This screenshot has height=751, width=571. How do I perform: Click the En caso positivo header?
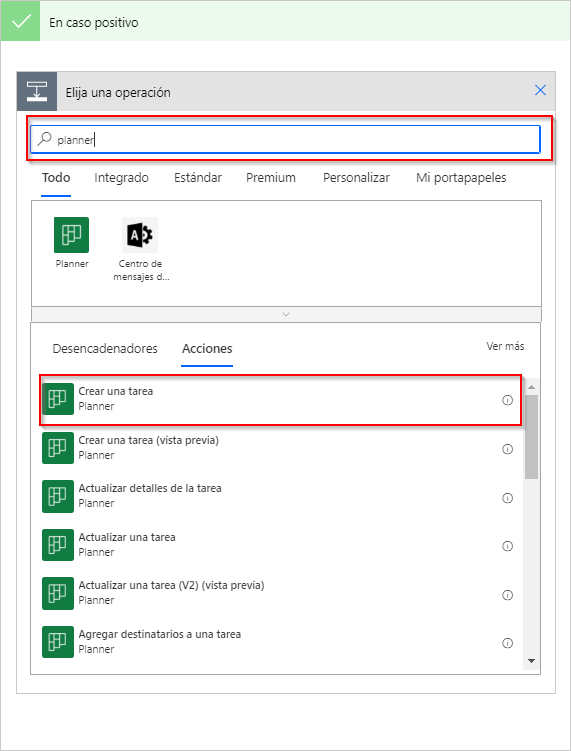pyautogui.click(x=286, y=22)
